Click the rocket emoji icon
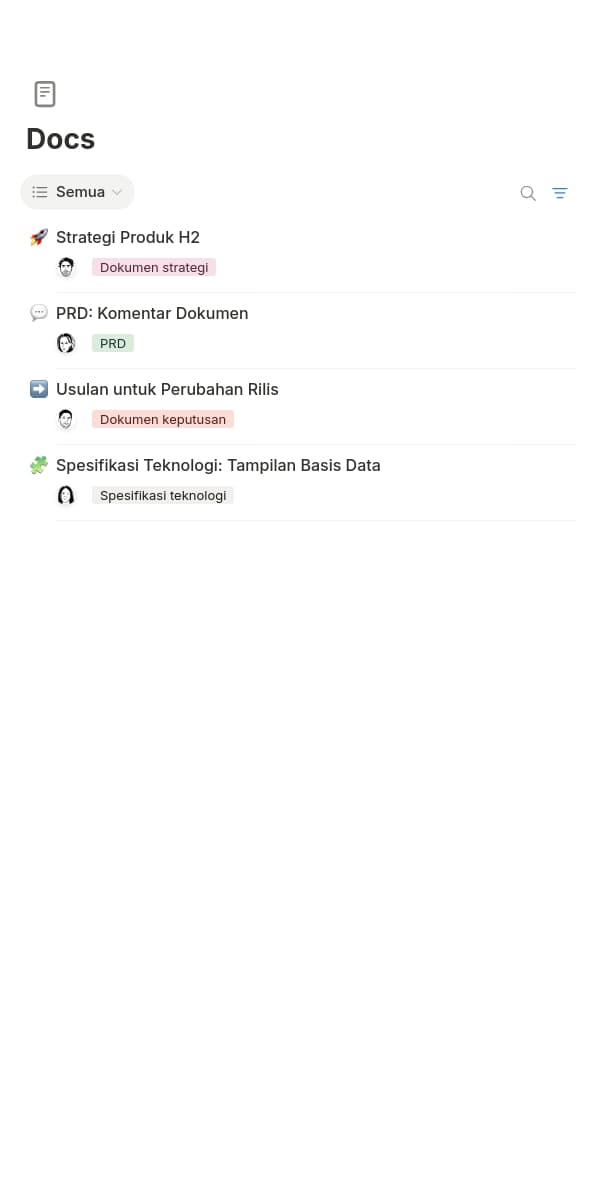The image size is (600, 1200). [x=39, y=237]
